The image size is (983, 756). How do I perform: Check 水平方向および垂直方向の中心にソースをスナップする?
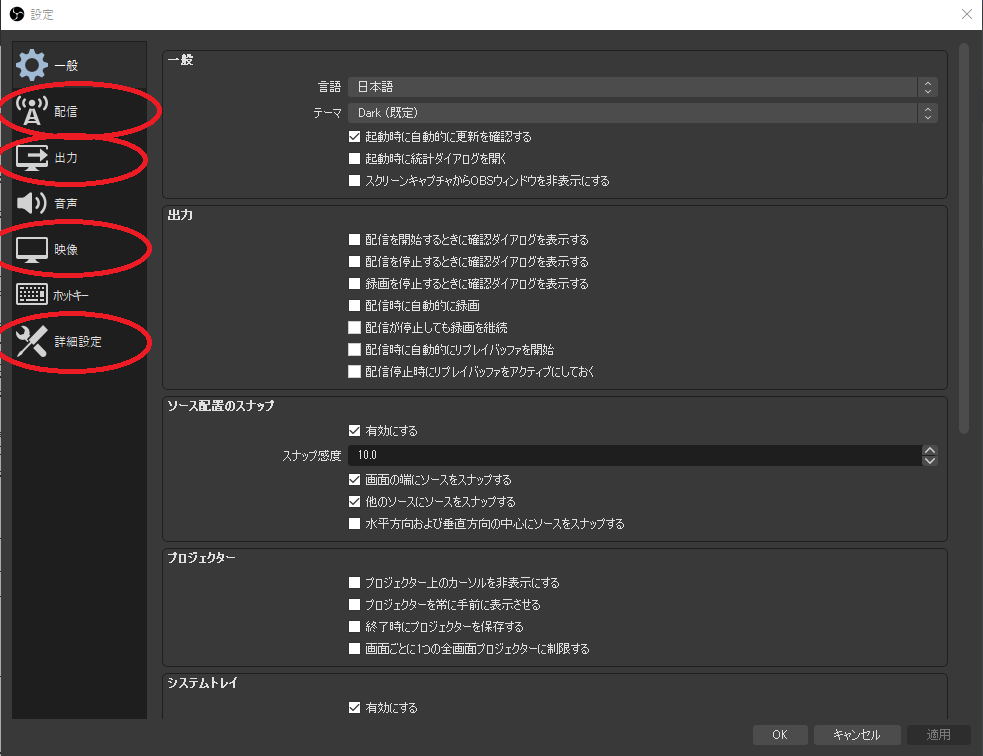[x=354, y=523]
